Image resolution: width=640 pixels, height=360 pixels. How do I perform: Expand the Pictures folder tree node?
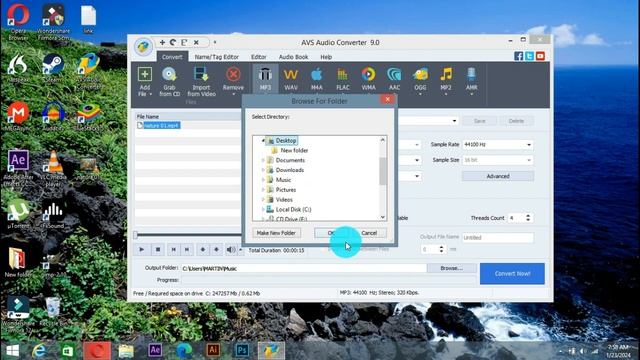point(263,190)
